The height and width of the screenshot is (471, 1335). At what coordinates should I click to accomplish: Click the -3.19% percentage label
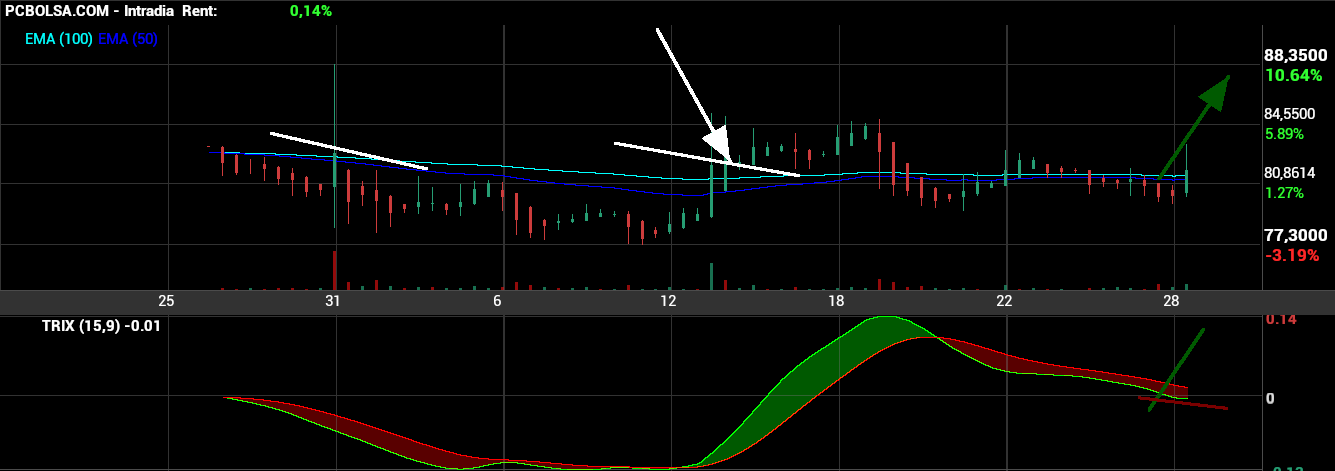1291,255
